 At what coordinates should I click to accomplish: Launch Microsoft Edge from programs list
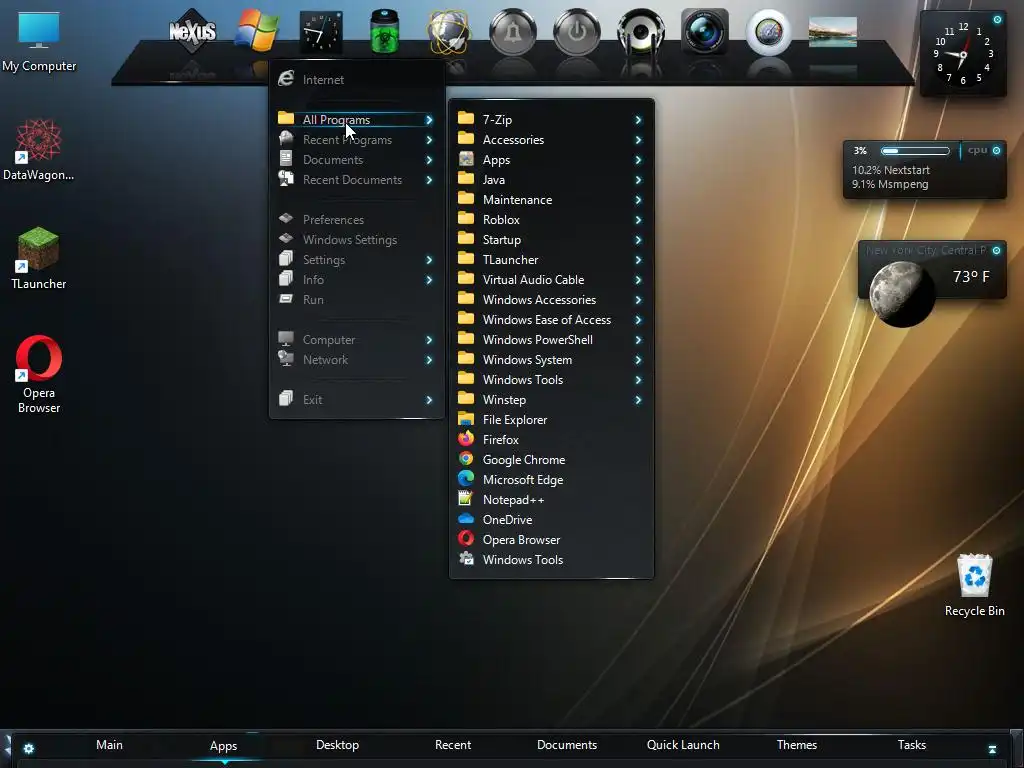(x=551, y=479)
